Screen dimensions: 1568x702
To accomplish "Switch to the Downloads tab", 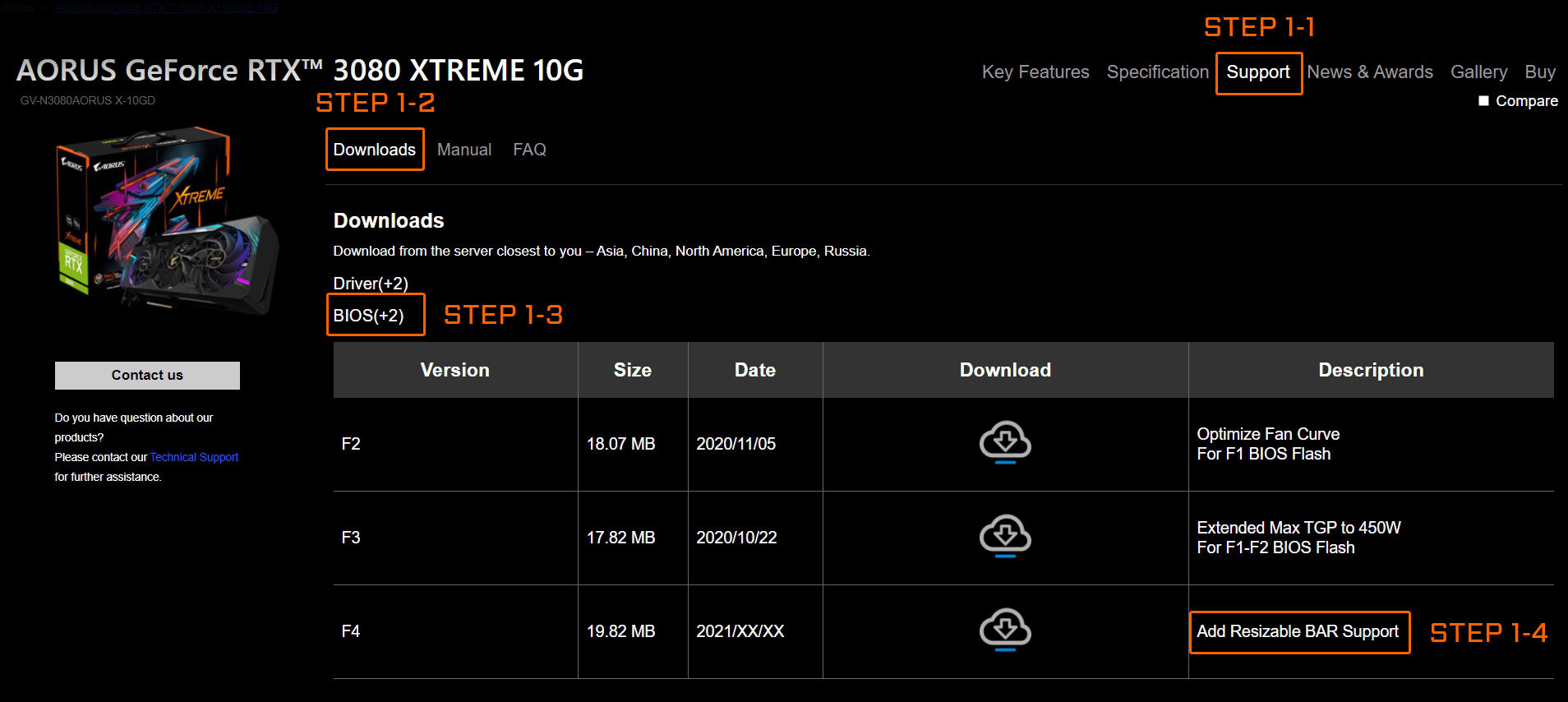I will (x=375, y=150).
